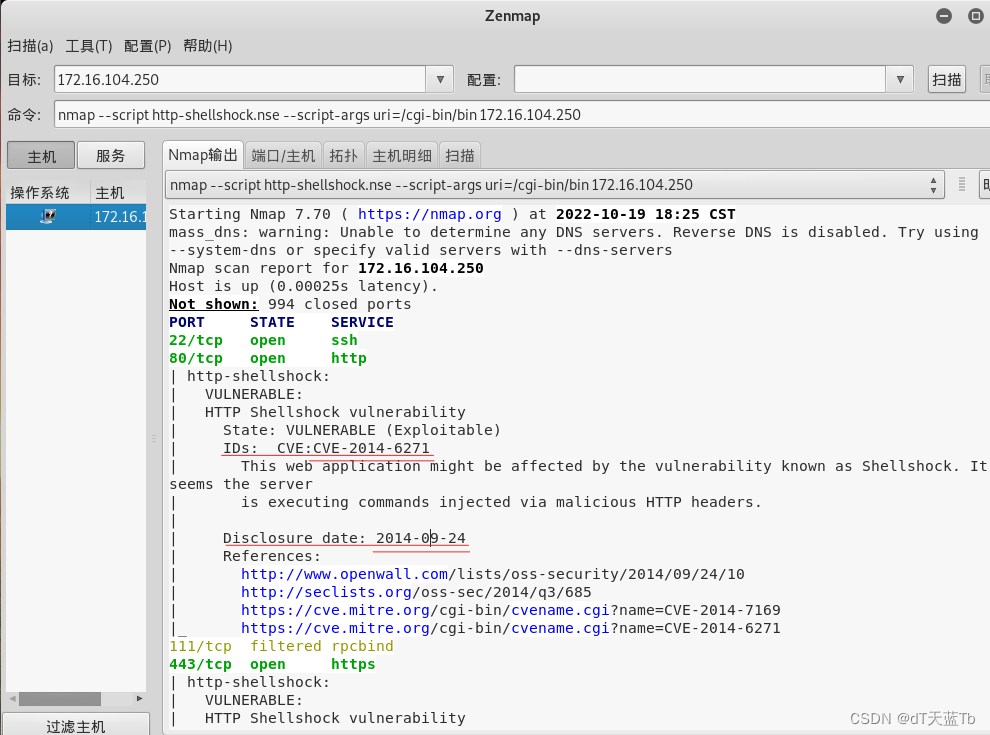Click the 'ssh' service name
This screenshot has width=990, height=735.
(x=344, y=340)
